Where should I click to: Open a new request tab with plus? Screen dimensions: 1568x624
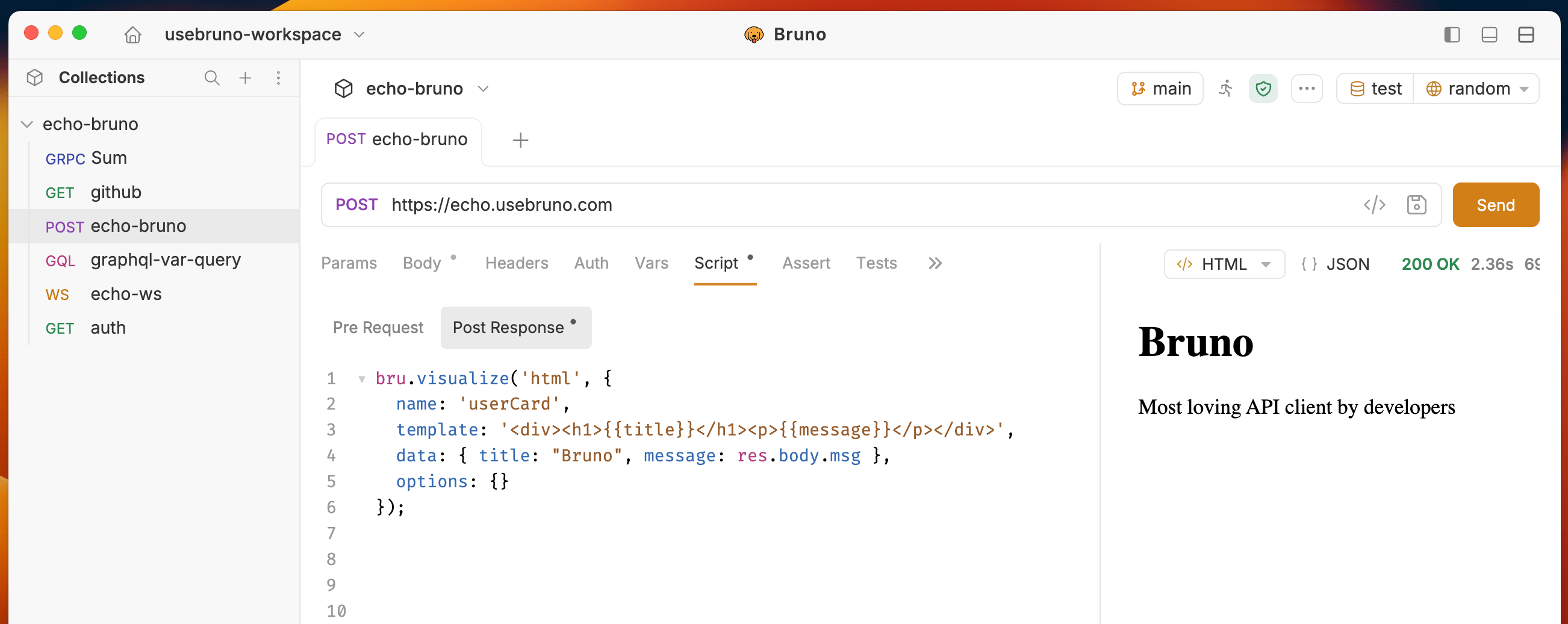coord(520,140)
